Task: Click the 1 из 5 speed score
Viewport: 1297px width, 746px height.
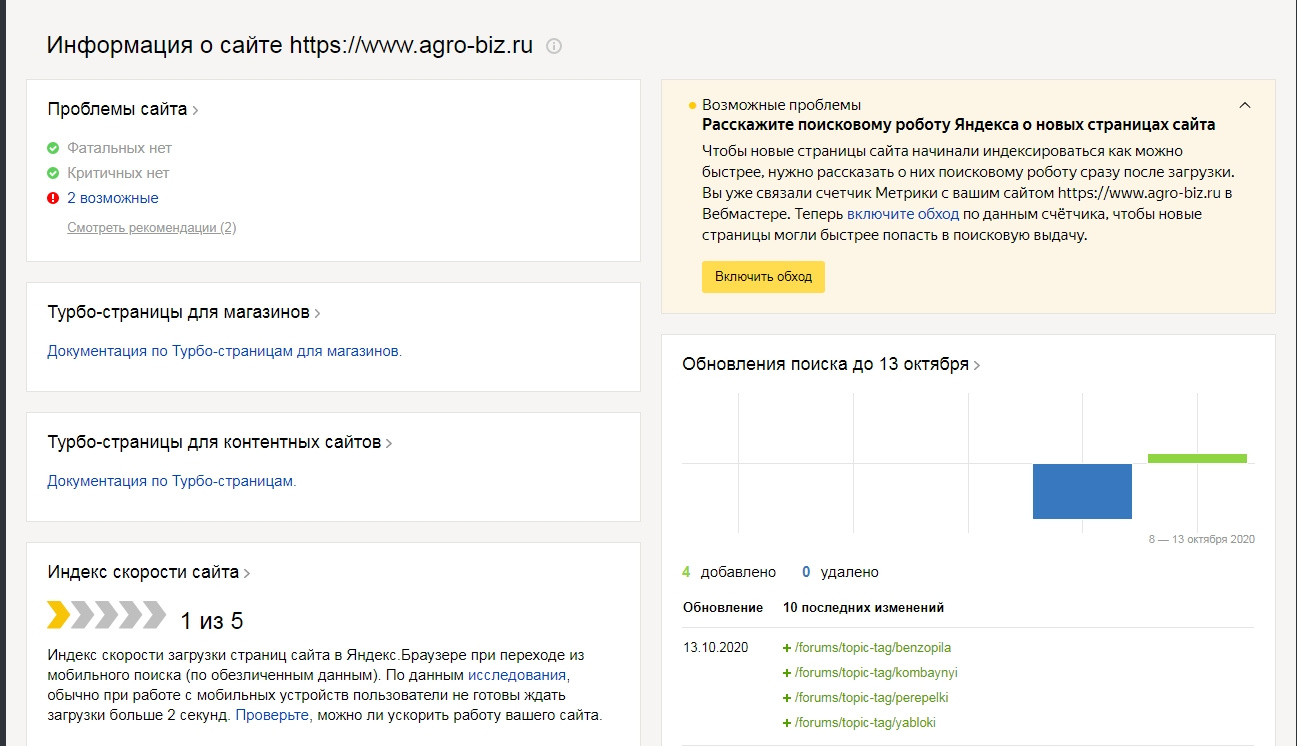Action: [212, 620]
